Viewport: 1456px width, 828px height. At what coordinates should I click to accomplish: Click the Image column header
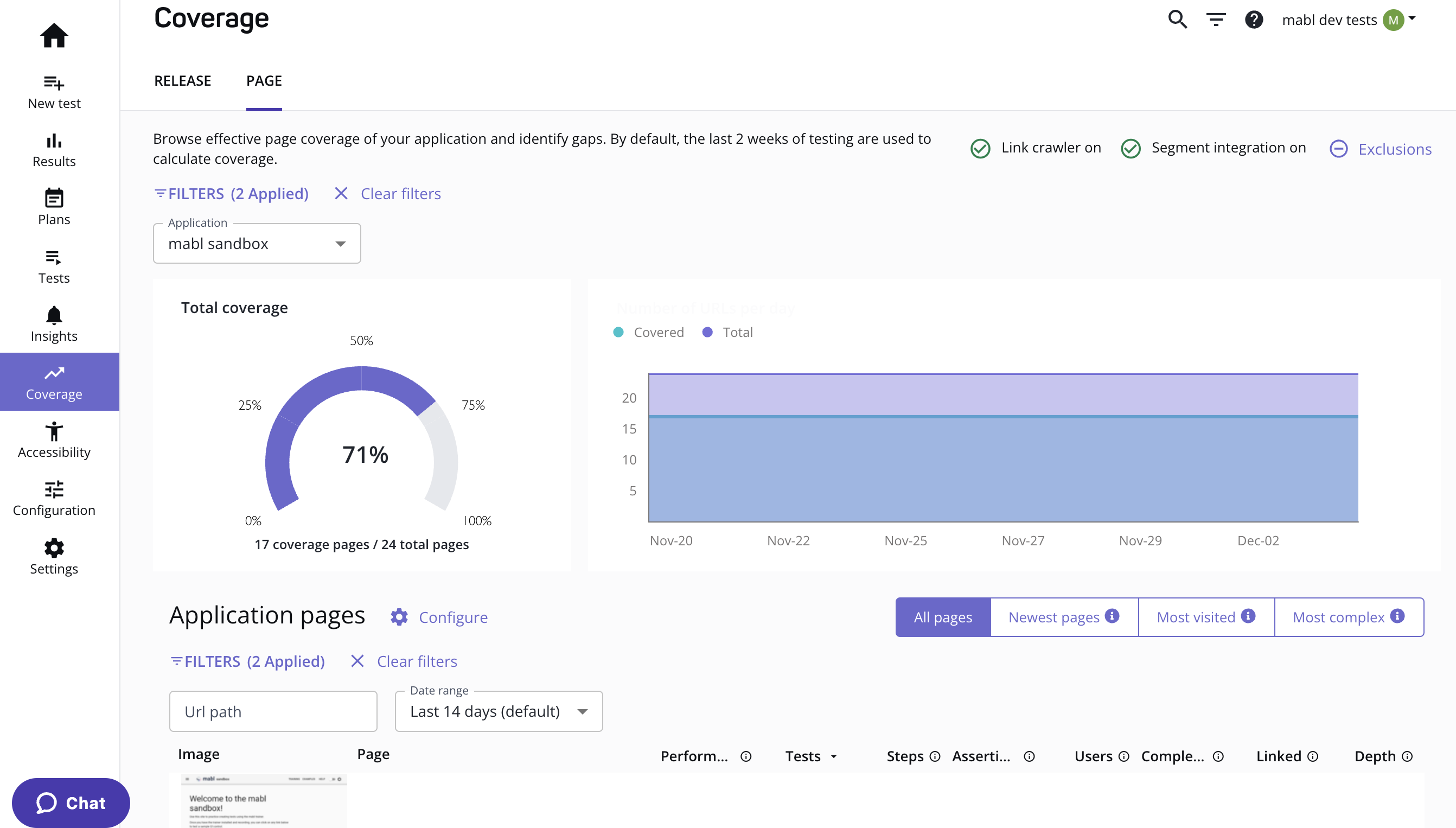[x=199, y=754]
